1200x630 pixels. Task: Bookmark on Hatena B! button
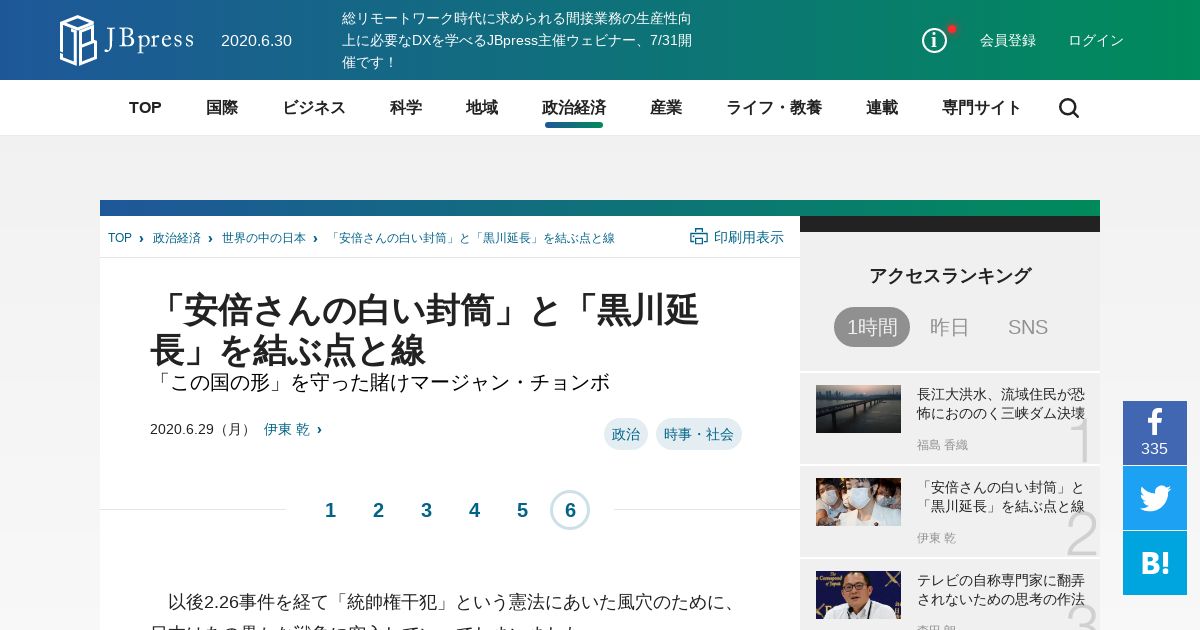[1155, 563]
